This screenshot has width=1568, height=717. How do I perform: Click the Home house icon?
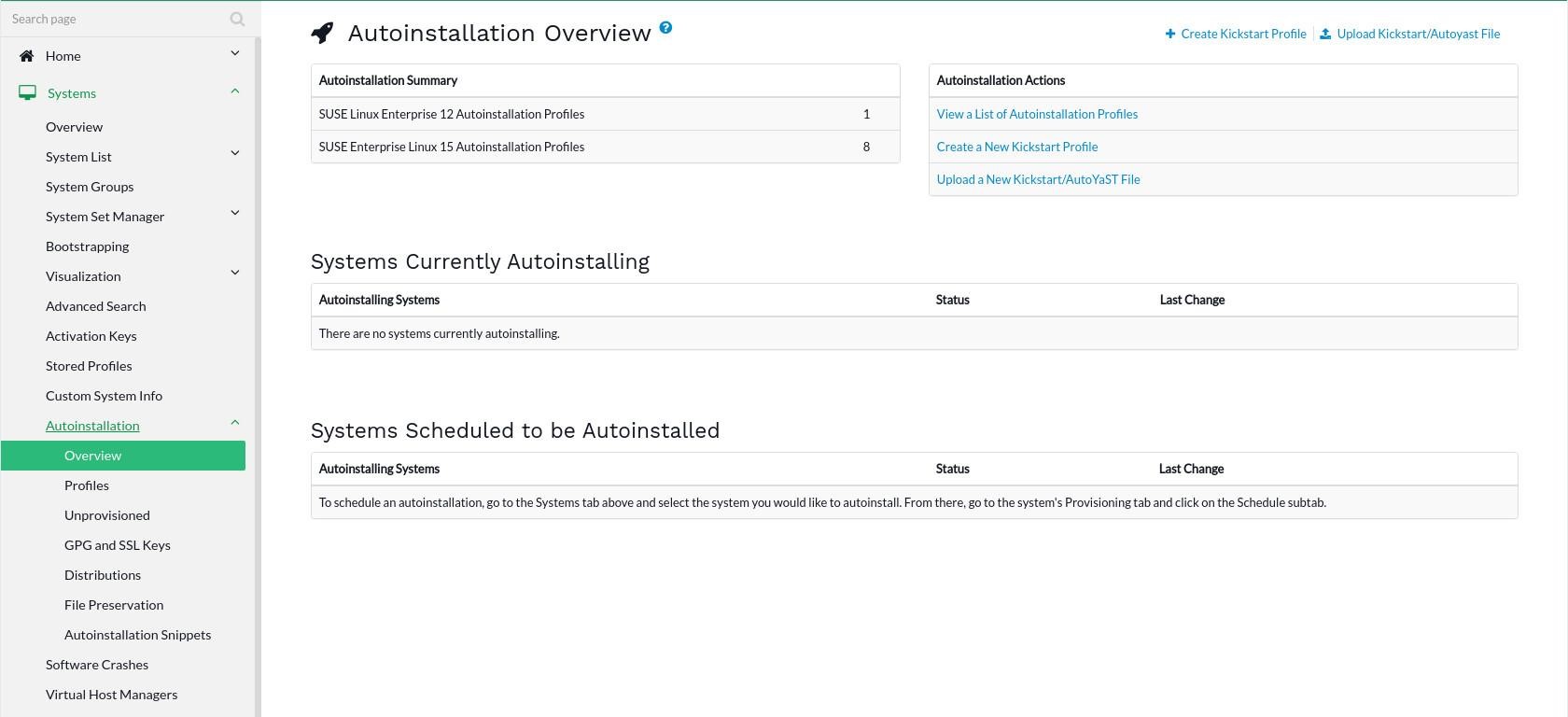27,56
